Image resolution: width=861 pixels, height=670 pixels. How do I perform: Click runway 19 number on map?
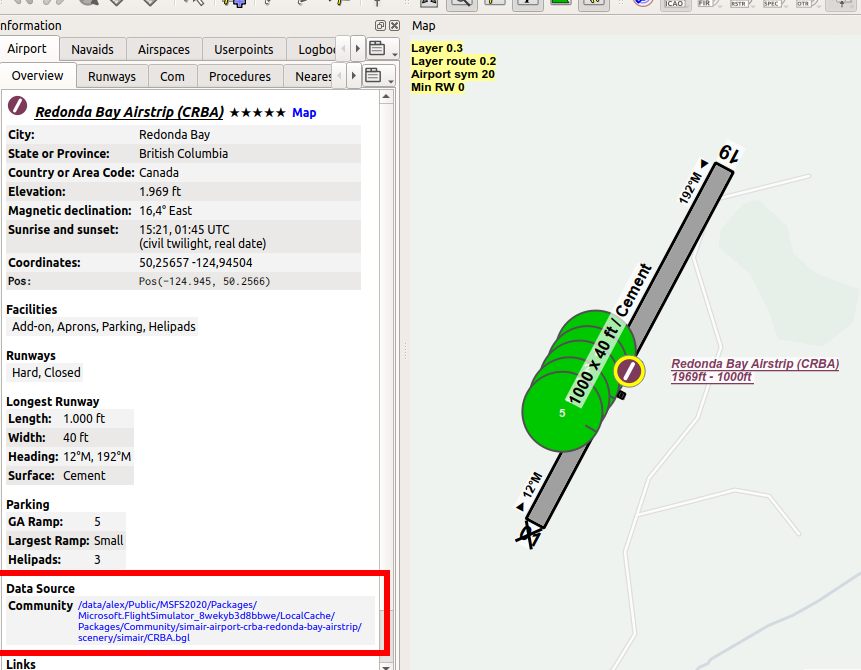[x=729, y=153]
